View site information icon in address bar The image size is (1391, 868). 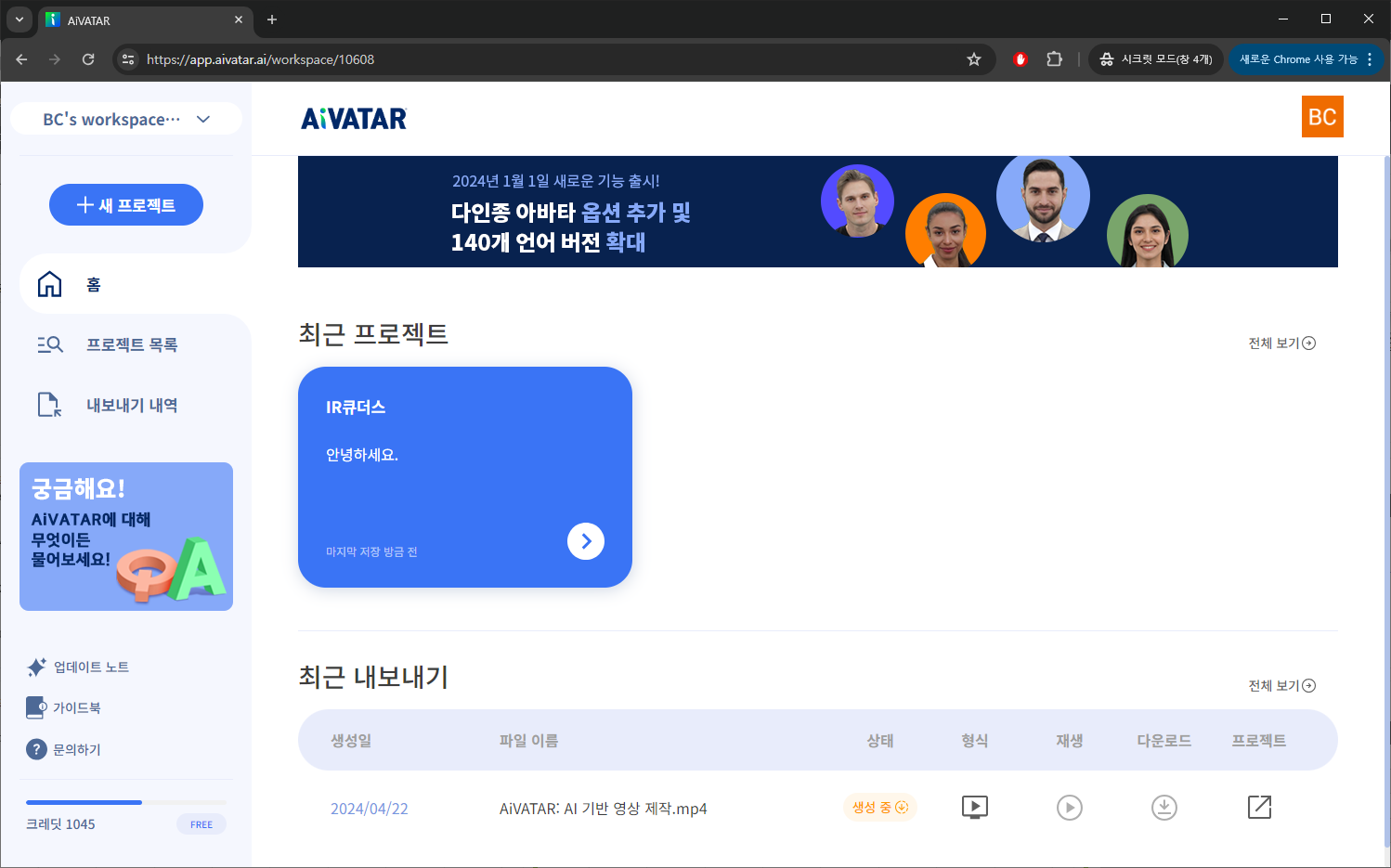(128, 59)
